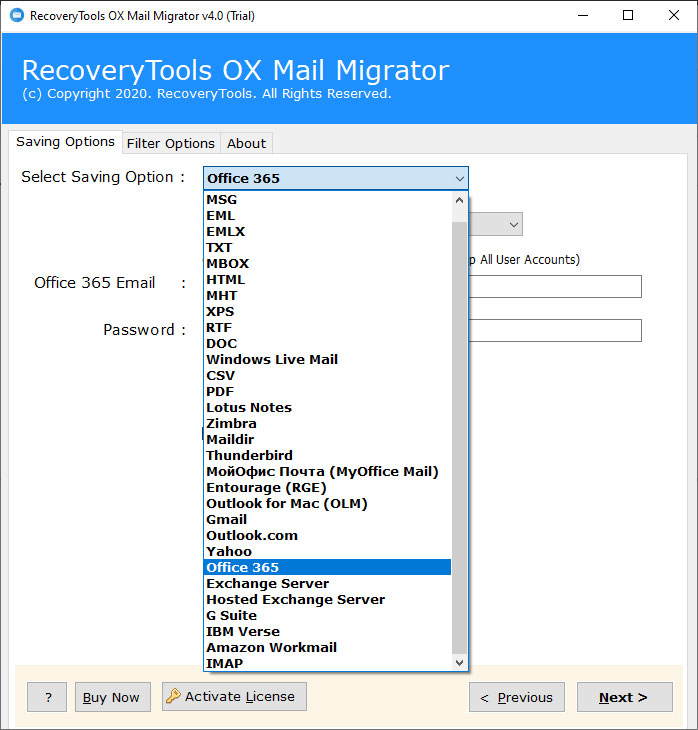Screen dimensions: 698x730
Task: Click the list scrollbar down arrow
Action: [460, 662]
